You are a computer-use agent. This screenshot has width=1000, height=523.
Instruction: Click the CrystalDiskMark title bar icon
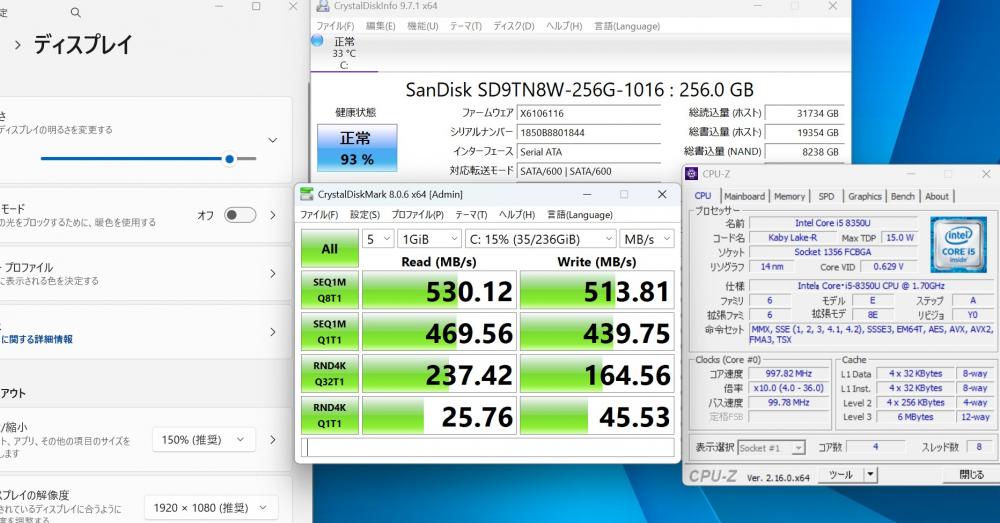(307, 194)
